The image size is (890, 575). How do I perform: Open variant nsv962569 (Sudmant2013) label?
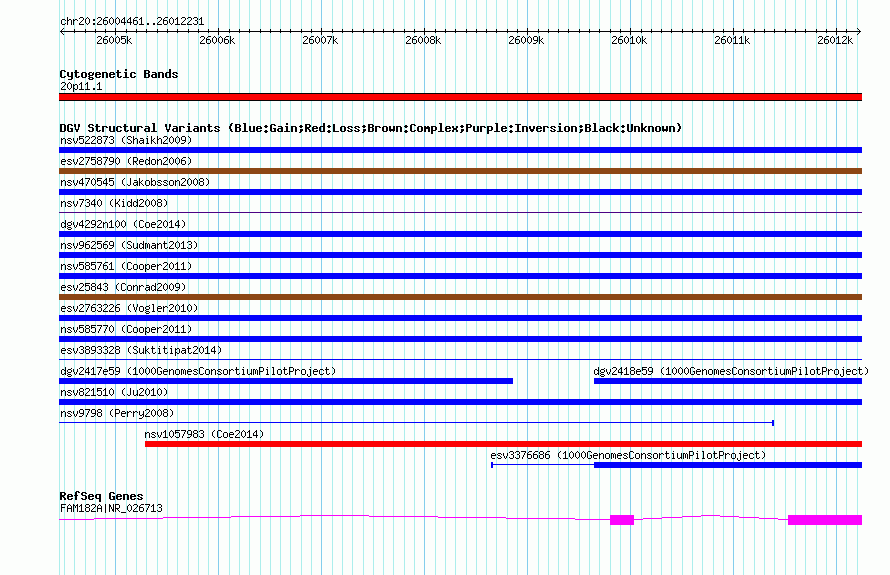click(129, 245)
